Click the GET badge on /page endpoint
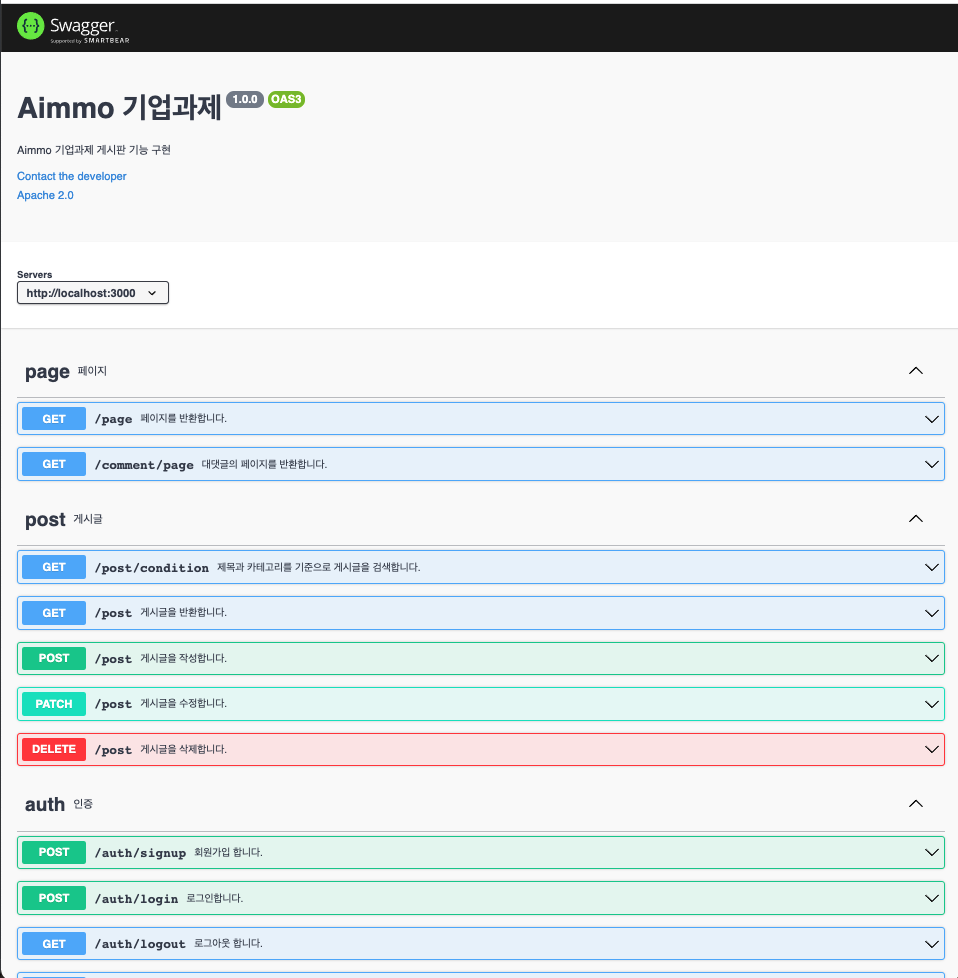This screenshot has height=978, width=958. (x=53, y=418)
